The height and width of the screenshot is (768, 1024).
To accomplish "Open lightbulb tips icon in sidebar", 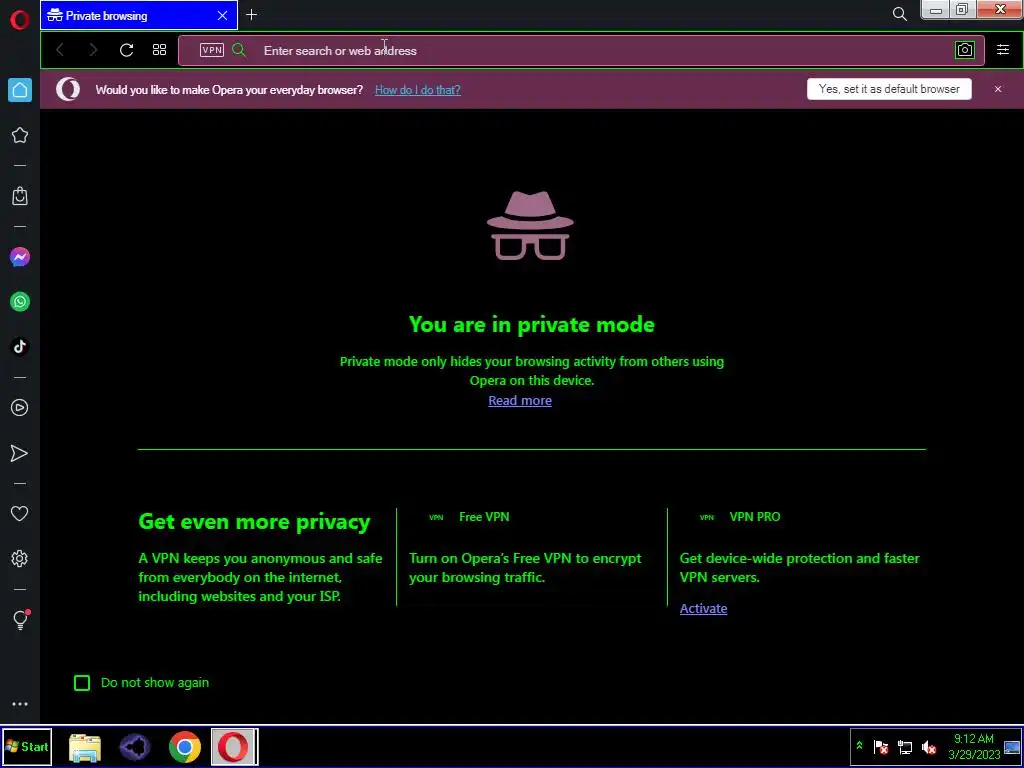I will coord(21,619).
